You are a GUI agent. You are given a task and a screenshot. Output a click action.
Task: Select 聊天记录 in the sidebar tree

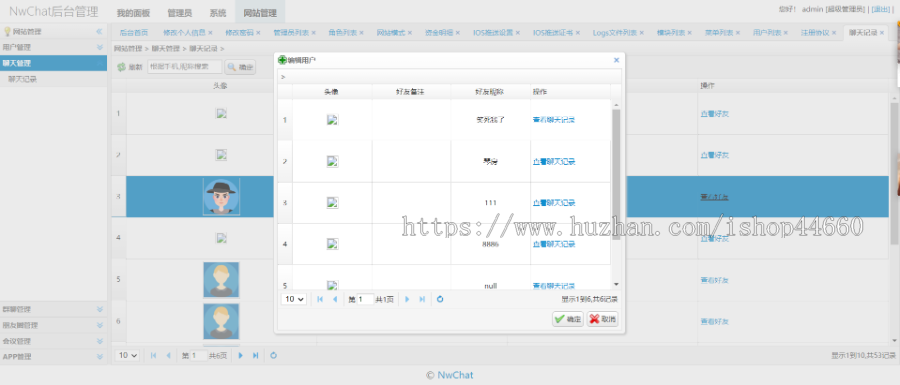click(x=22, y=79)
